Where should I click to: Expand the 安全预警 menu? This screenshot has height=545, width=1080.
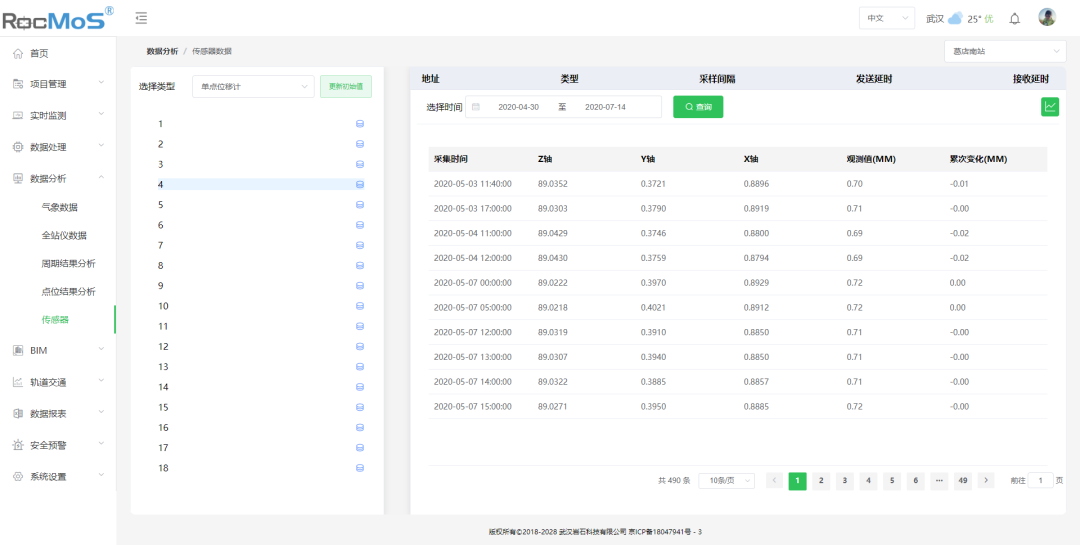pyautogui.click(x=58, y=445)
